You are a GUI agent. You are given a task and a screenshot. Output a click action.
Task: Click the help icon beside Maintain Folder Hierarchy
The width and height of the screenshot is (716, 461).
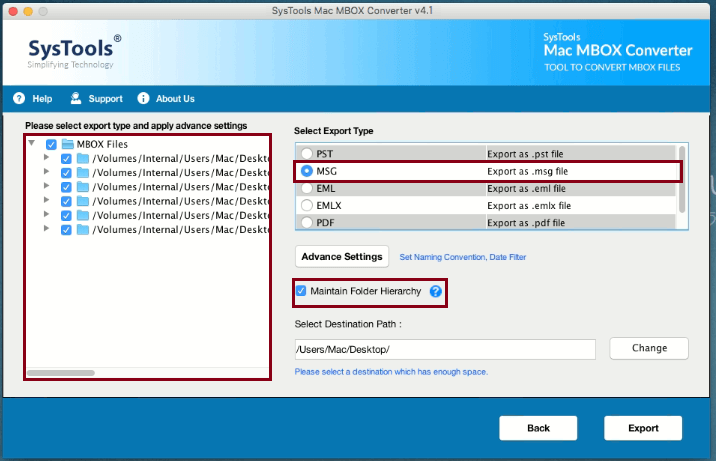pyautogui.click(x=436, y=291)
